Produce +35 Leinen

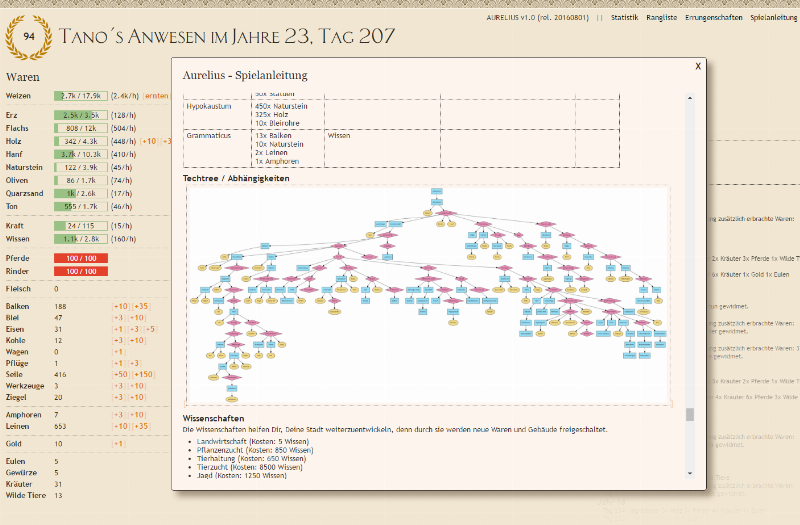pyautogui.click(x=141, y=427)
